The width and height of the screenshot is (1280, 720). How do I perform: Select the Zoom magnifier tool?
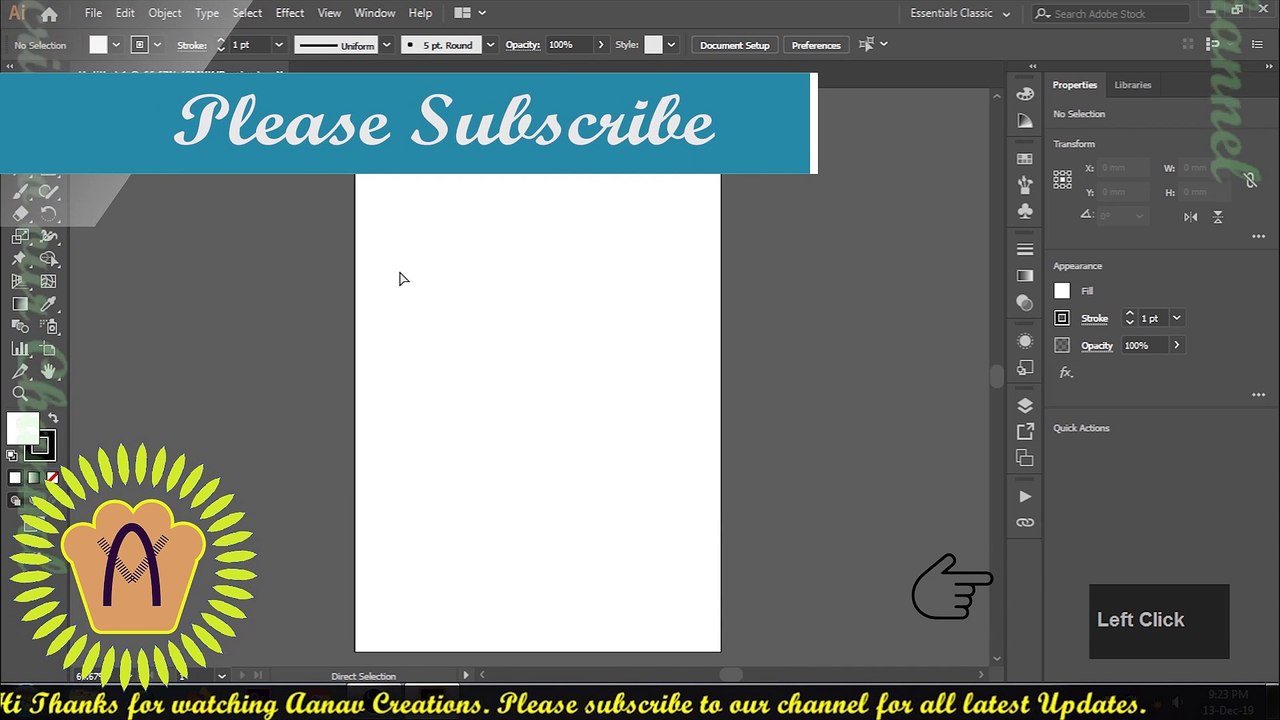(20, 393)
